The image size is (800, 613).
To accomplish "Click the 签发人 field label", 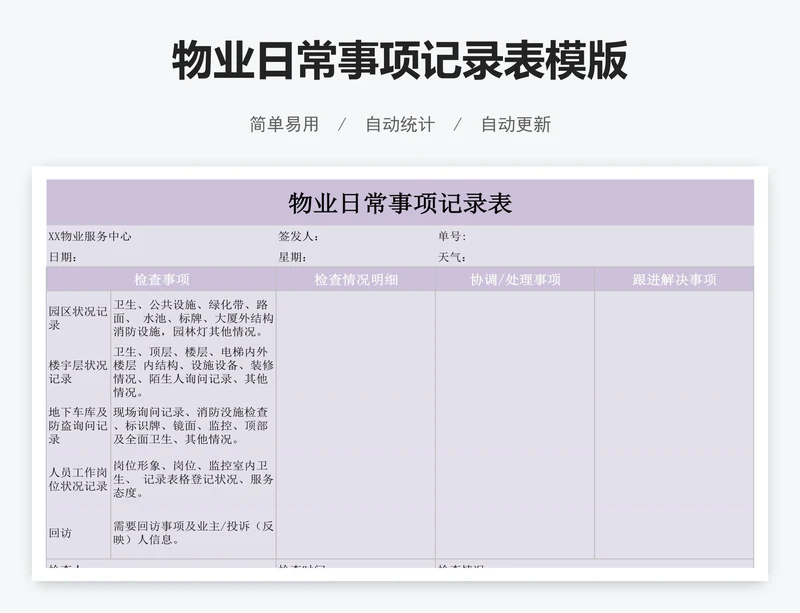I will (298, 236).
